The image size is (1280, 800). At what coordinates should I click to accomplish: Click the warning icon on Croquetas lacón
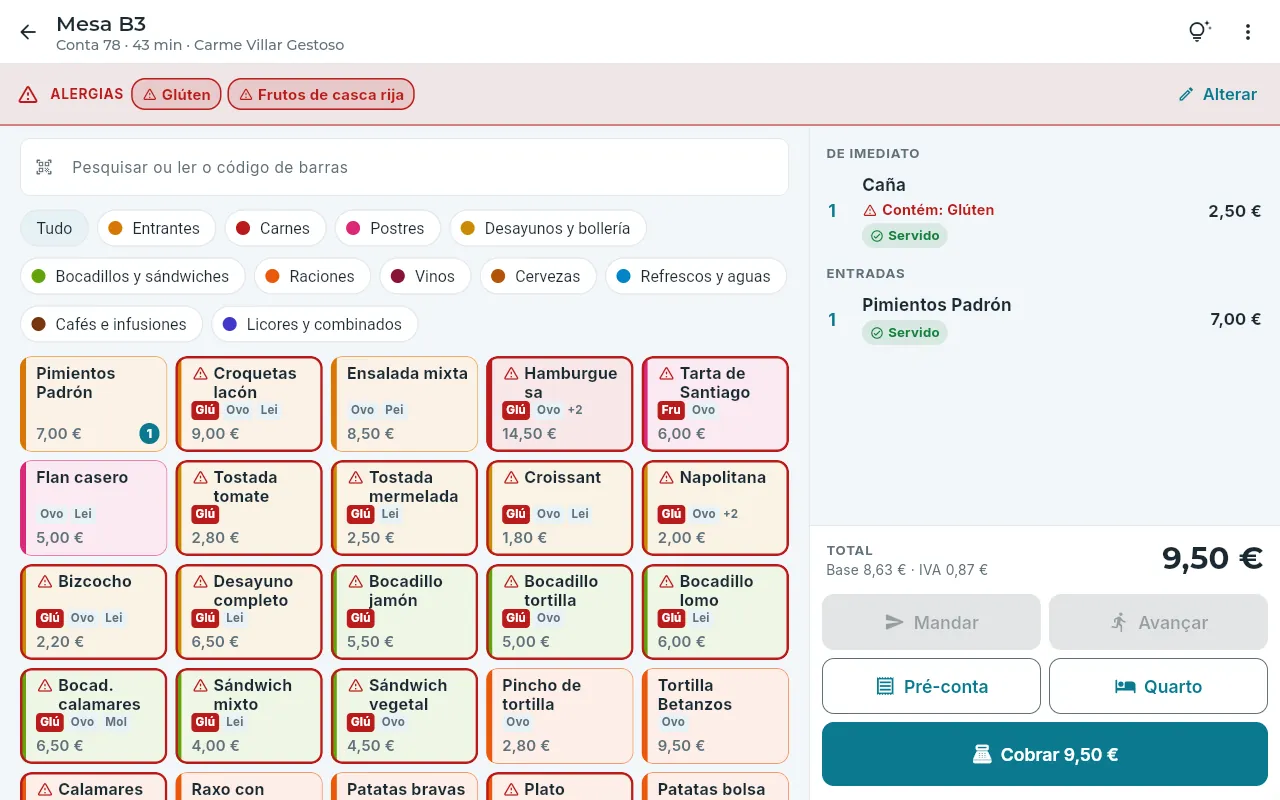(x=200, y=373)
